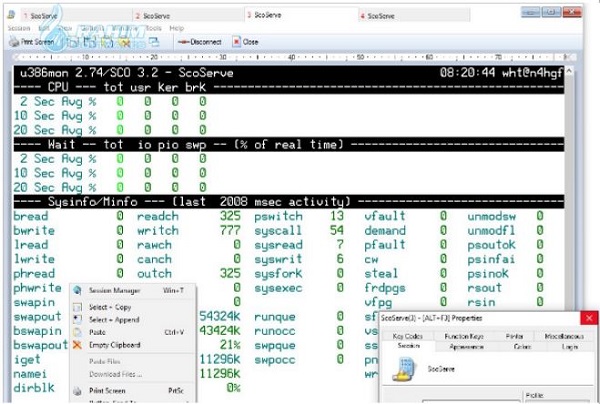This screenshot has height=404, width=600.
Task: Choose Paste from the context menu
Action: 133,332
